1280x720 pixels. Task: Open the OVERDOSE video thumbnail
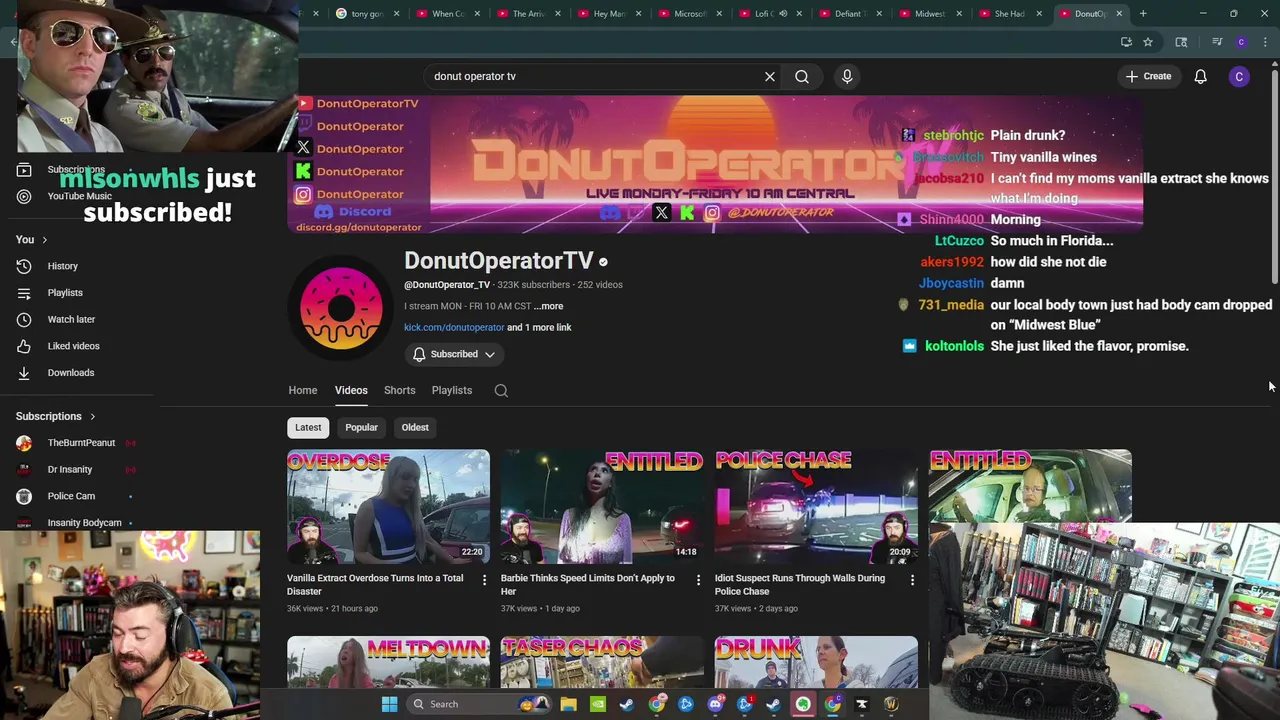click(388, 506)
